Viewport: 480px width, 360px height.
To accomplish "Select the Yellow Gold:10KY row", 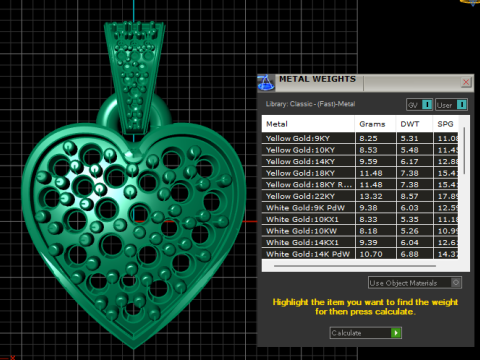I will tap(360, 150).
